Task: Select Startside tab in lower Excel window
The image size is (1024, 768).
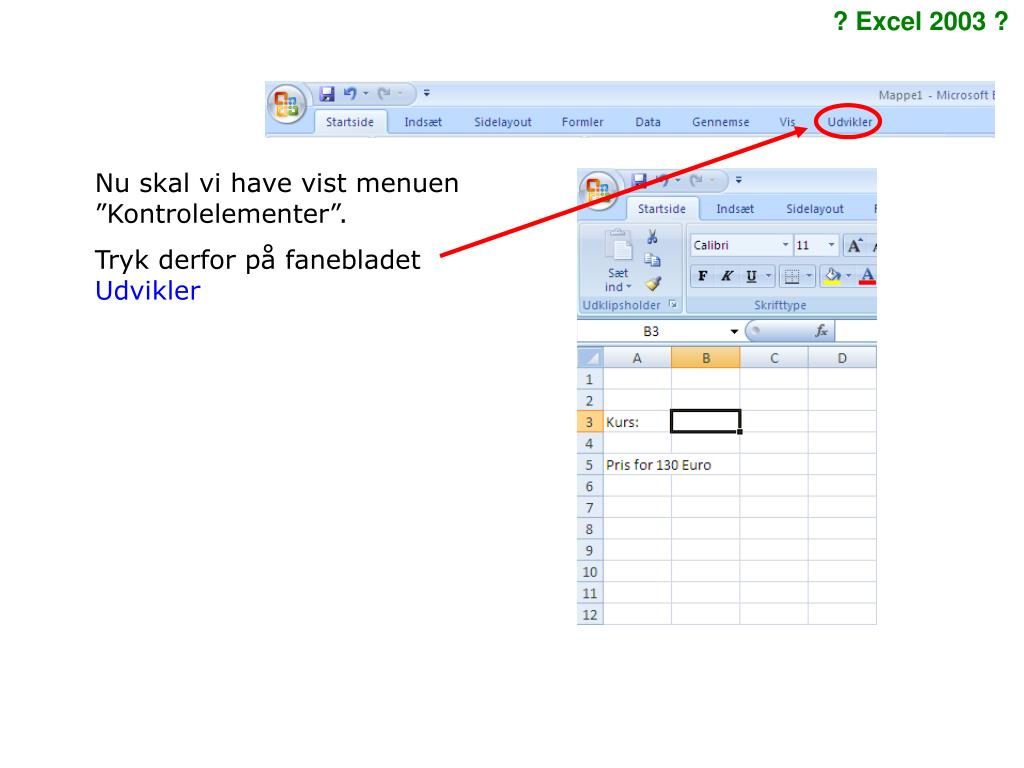Action: point(662,209)
